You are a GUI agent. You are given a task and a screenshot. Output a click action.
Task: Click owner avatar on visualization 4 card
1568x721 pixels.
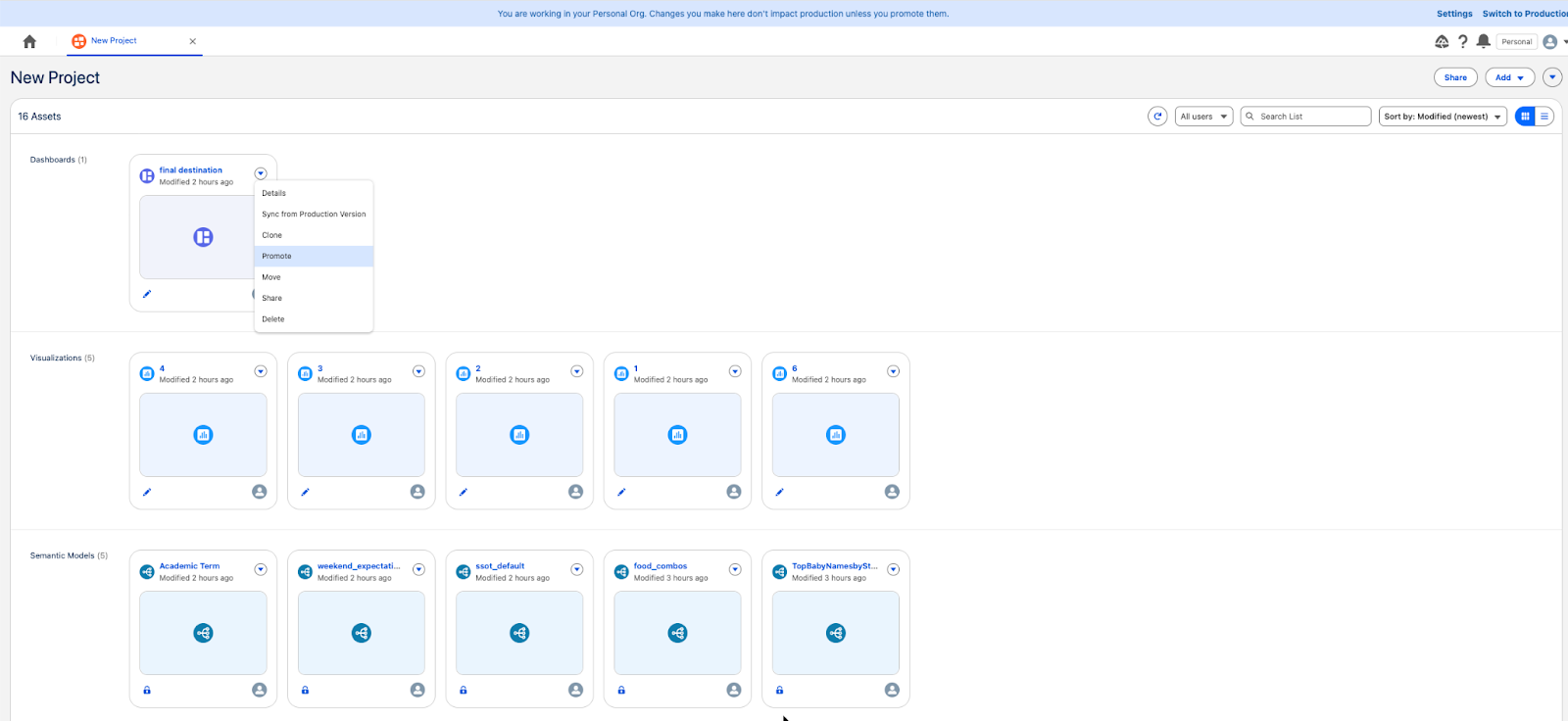point(260,492)
